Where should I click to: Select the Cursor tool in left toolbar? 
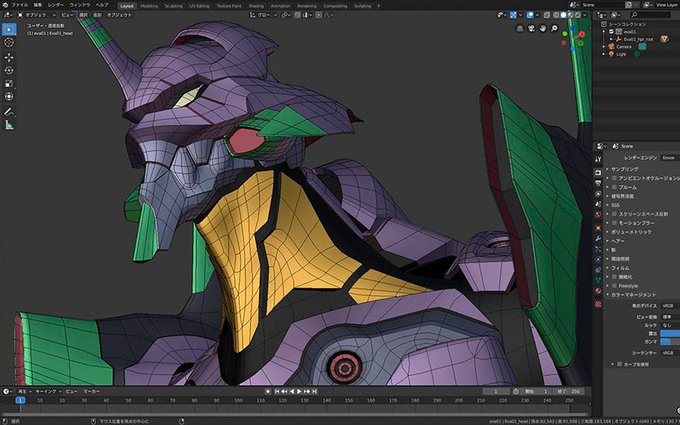[x=9, y=42]
